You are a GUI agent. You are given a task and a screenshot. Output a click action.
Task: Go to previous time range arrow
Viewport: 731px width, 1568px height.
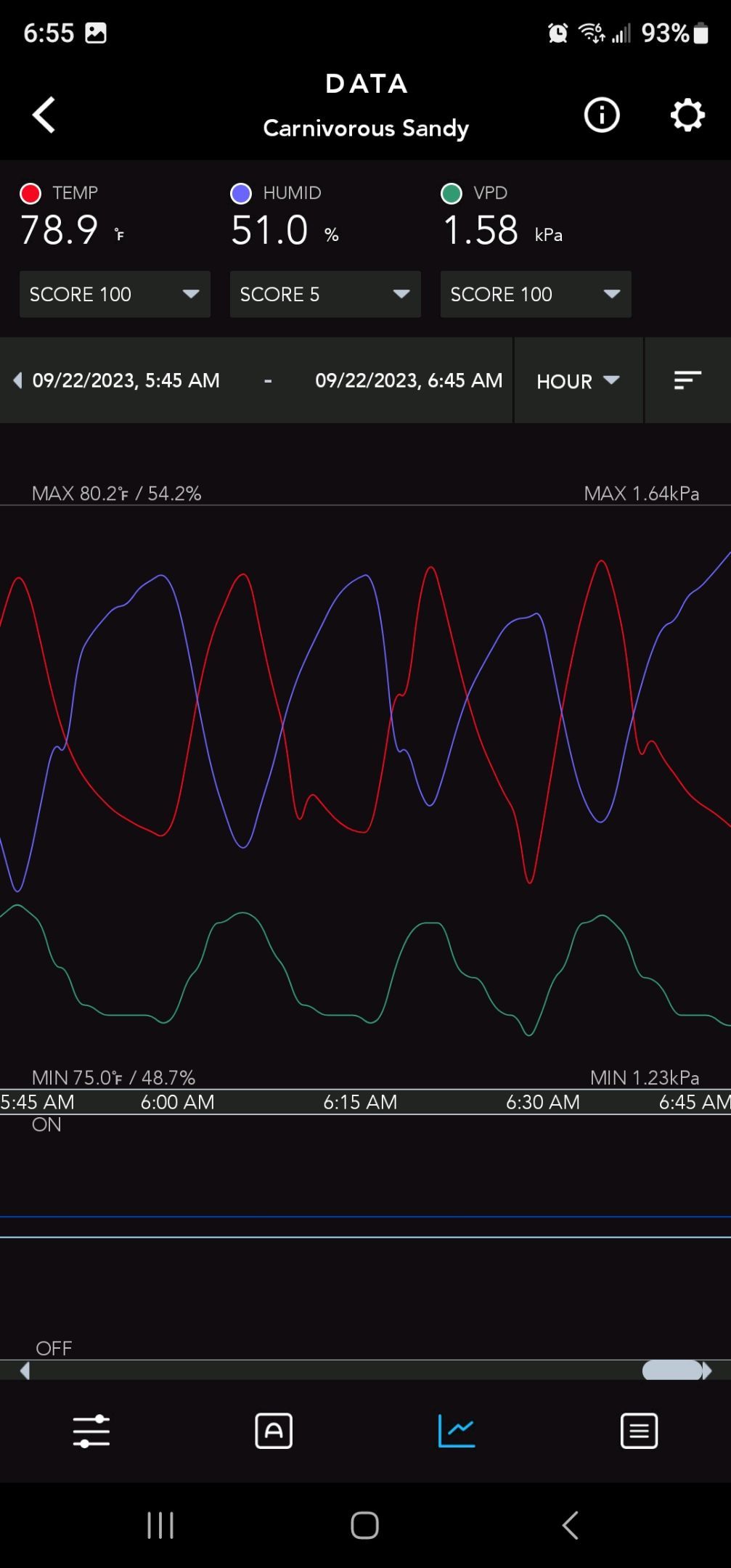(x=17, y=380)
